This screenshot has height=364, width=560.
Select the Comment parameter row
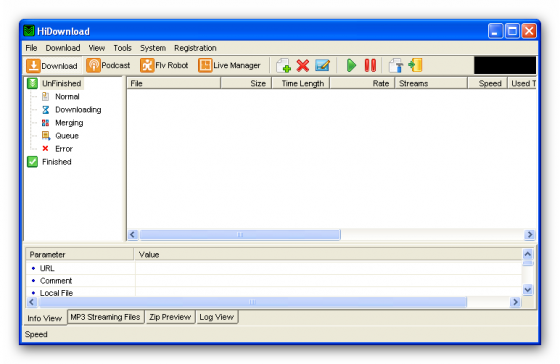(x=274, y=281)
